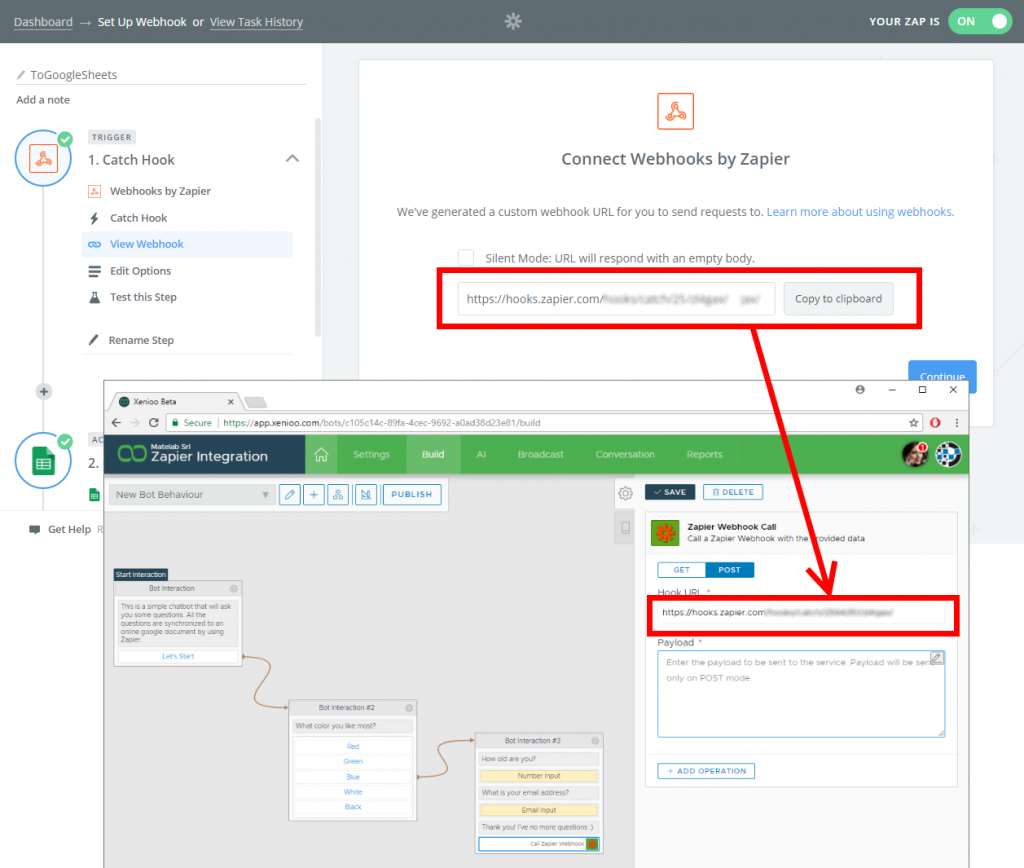Click forward arrow in Xenioo browser window

coord(135,423)
